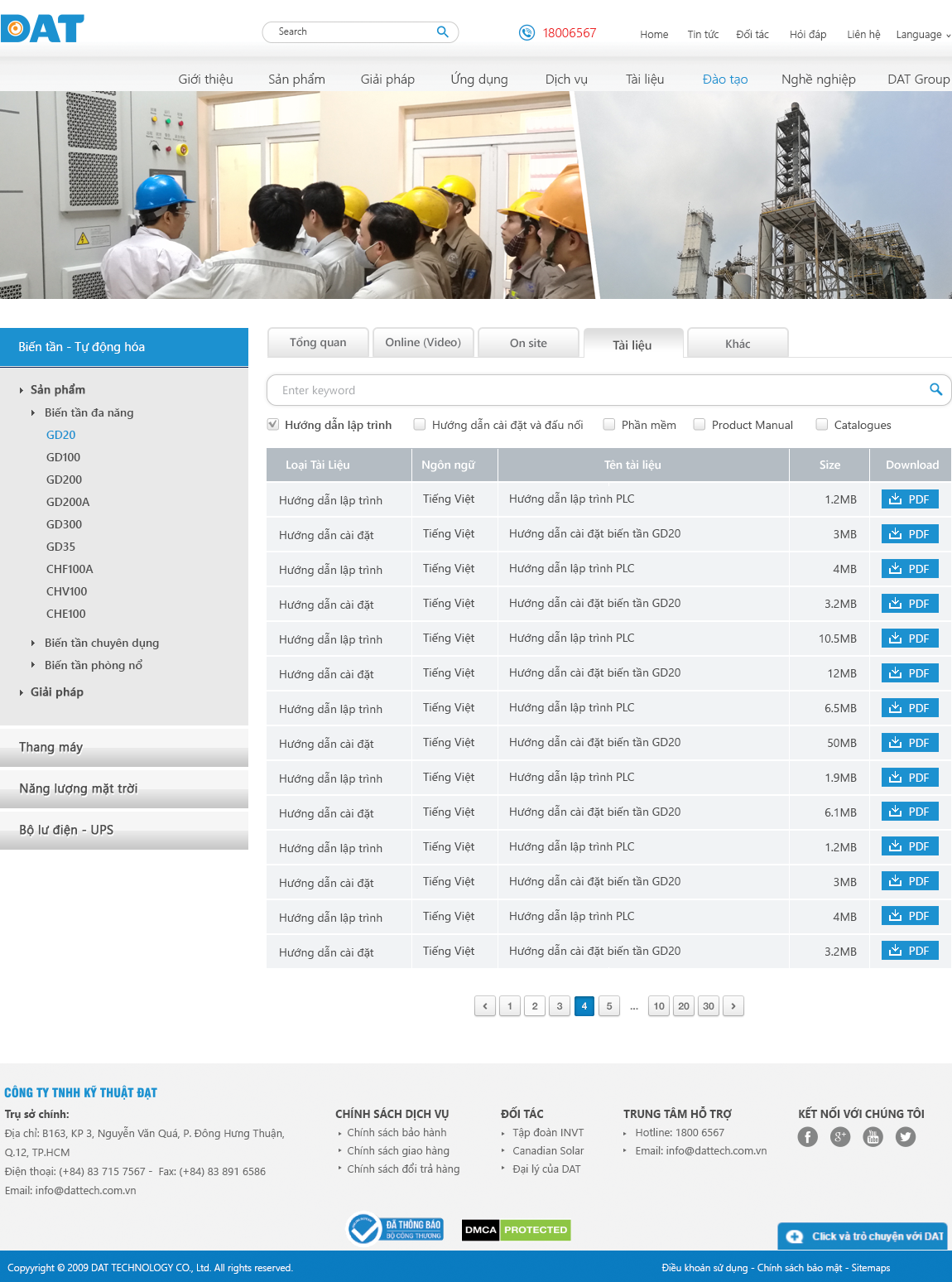Viewport: 952px width, 1282px height.
Task: Expand the Thang máy section
Action: point(124,747)
